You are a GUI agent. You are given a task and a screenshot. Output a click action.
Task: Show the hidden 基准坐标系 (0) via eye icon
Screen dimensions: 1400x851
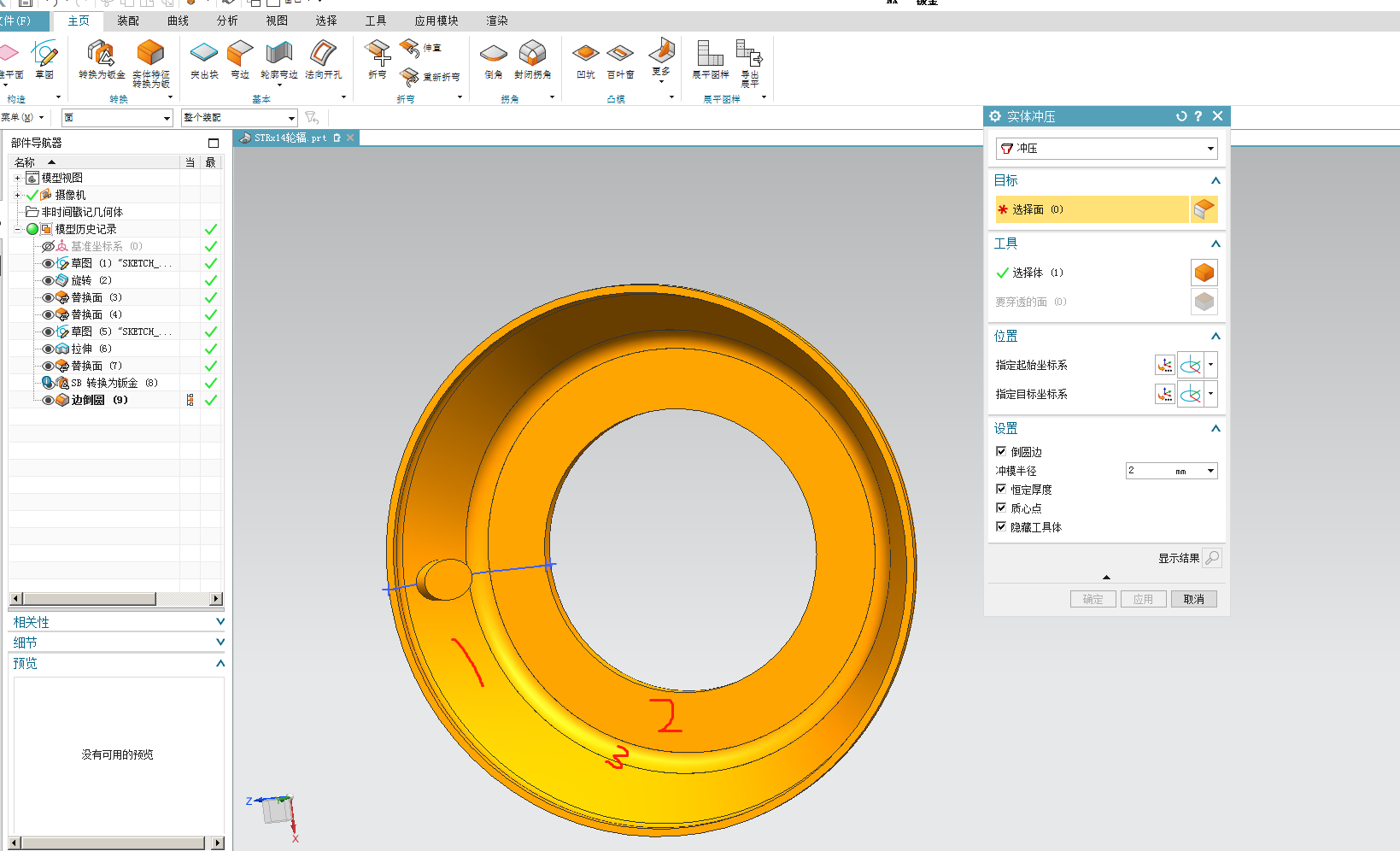[x=48, y=246]
